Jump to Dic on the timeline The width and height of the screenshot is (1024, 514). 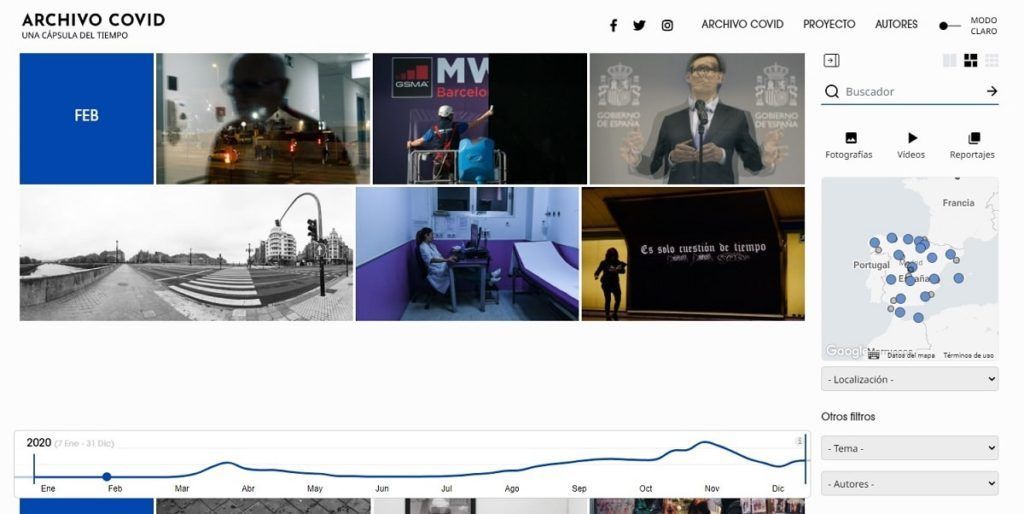point(778,489)
